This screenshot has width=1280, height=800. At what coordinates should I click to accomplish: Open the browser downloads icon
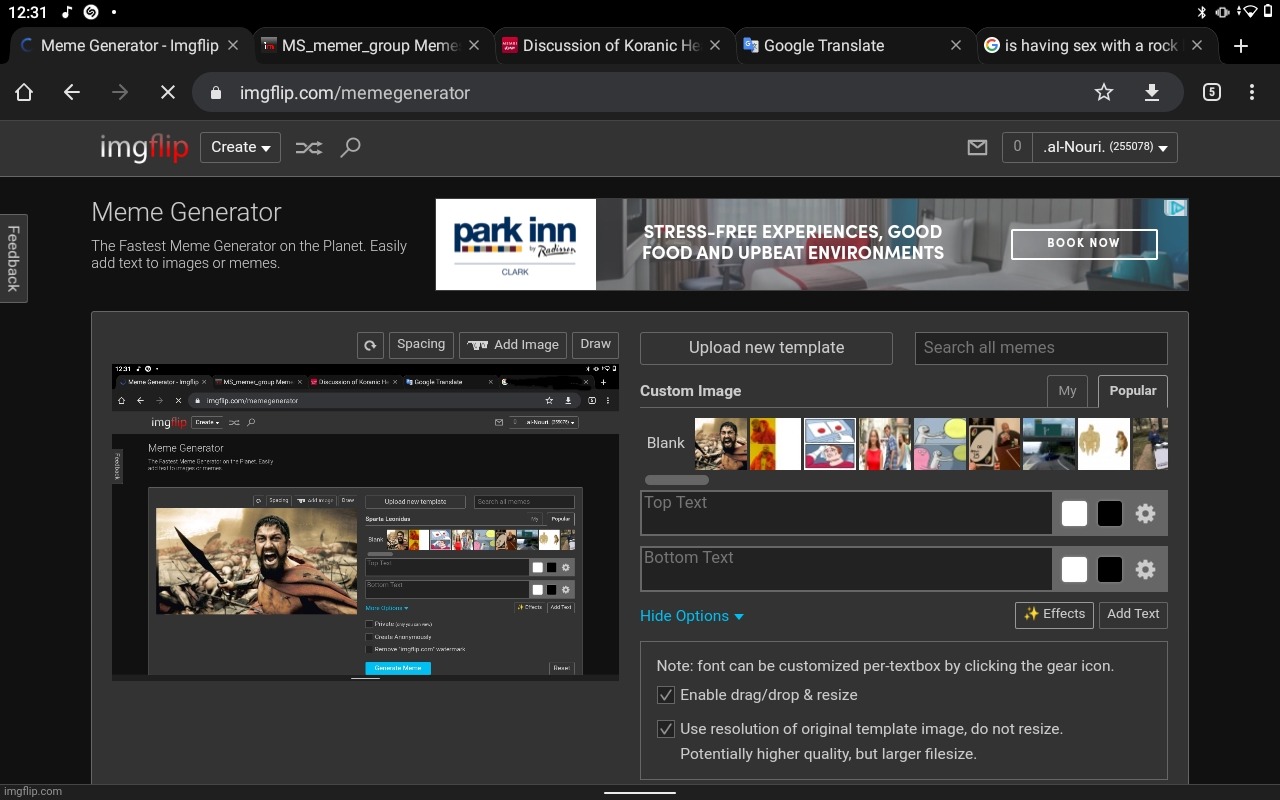(x=1152, y=93)
